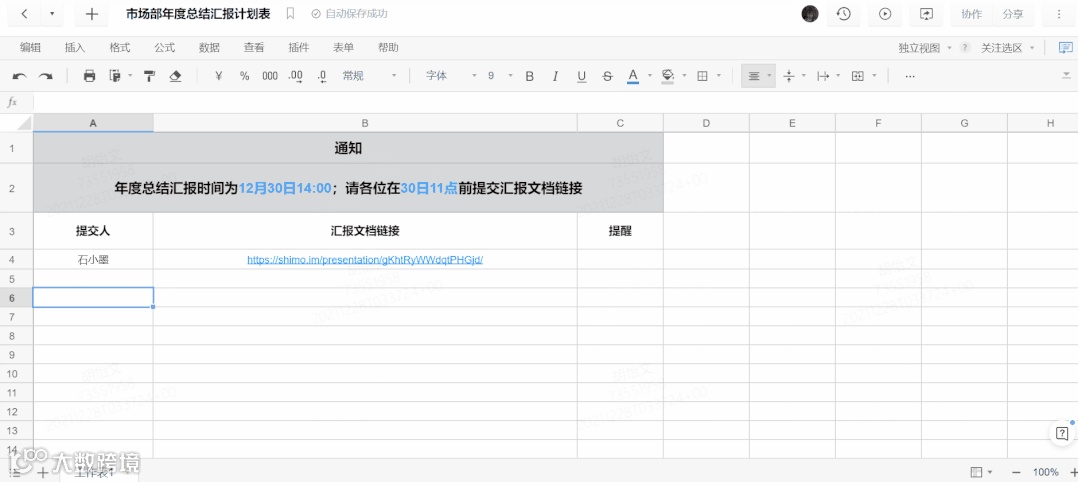Open the shimo.im presentation hyperlink
Screen dimensions: 1078x482
[365, 259]
